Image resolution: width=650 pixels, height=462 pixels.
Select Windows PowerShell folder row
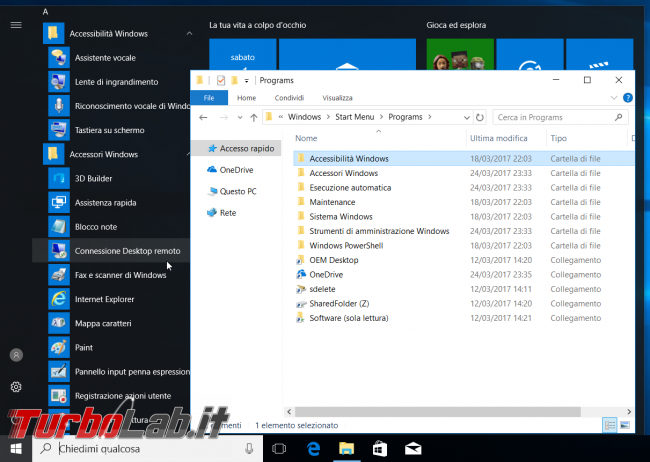pos(463,246)
